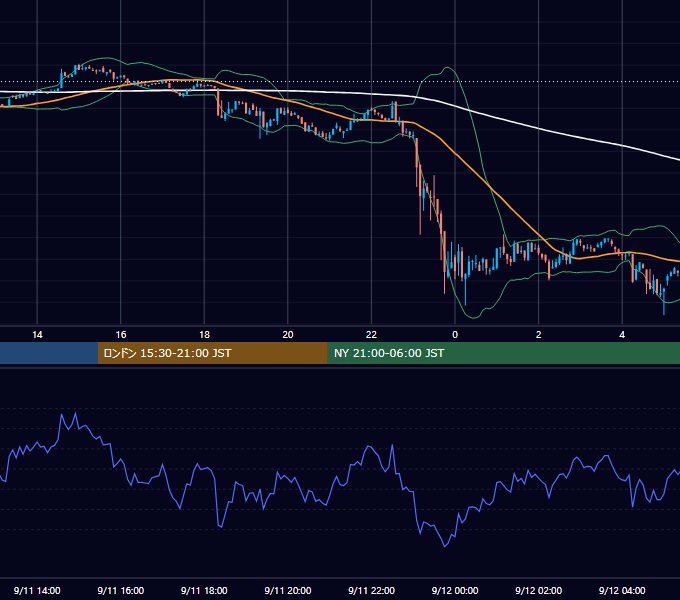The height and width of the screenshot is (600, 680).
Task: Click the London 15:30-21:00 JST session bar
Action: [212, 353]
